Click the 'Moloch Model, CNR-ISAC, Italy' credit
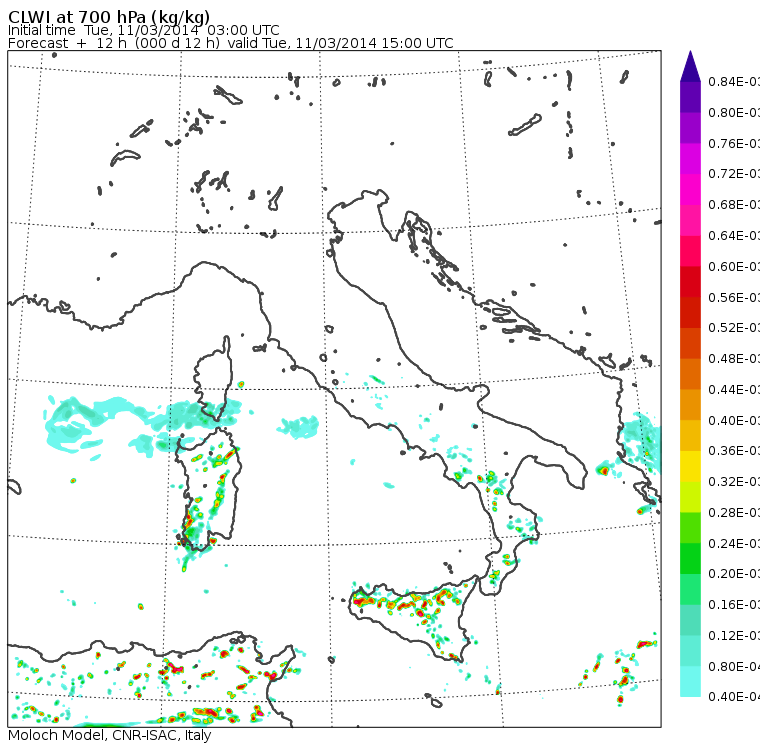Screen dimensions: 760x749 pyautogui.click(x=110, y=735)
